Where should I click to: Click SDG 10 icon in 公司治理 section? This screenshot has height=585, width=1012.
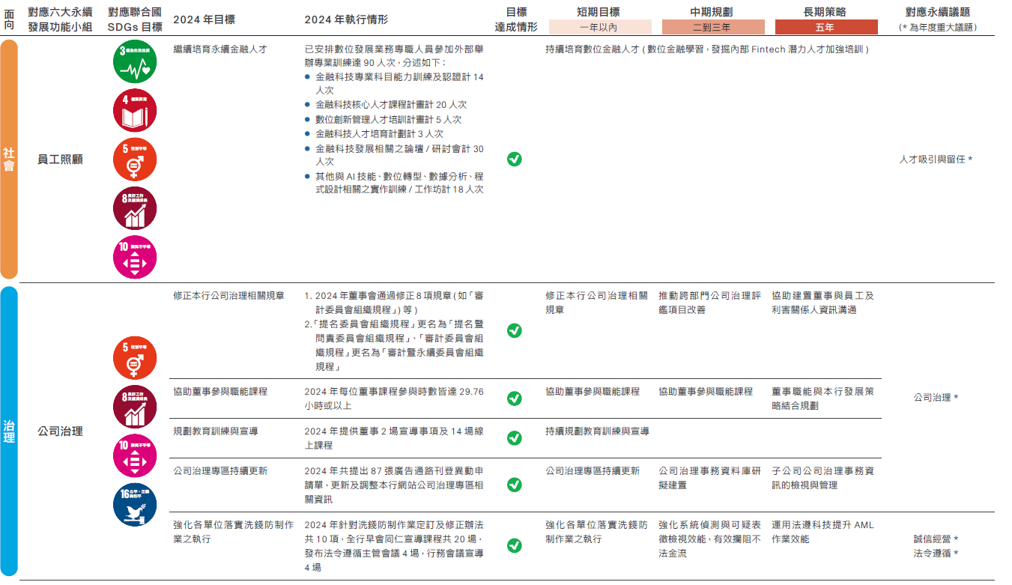coord(135,456)
